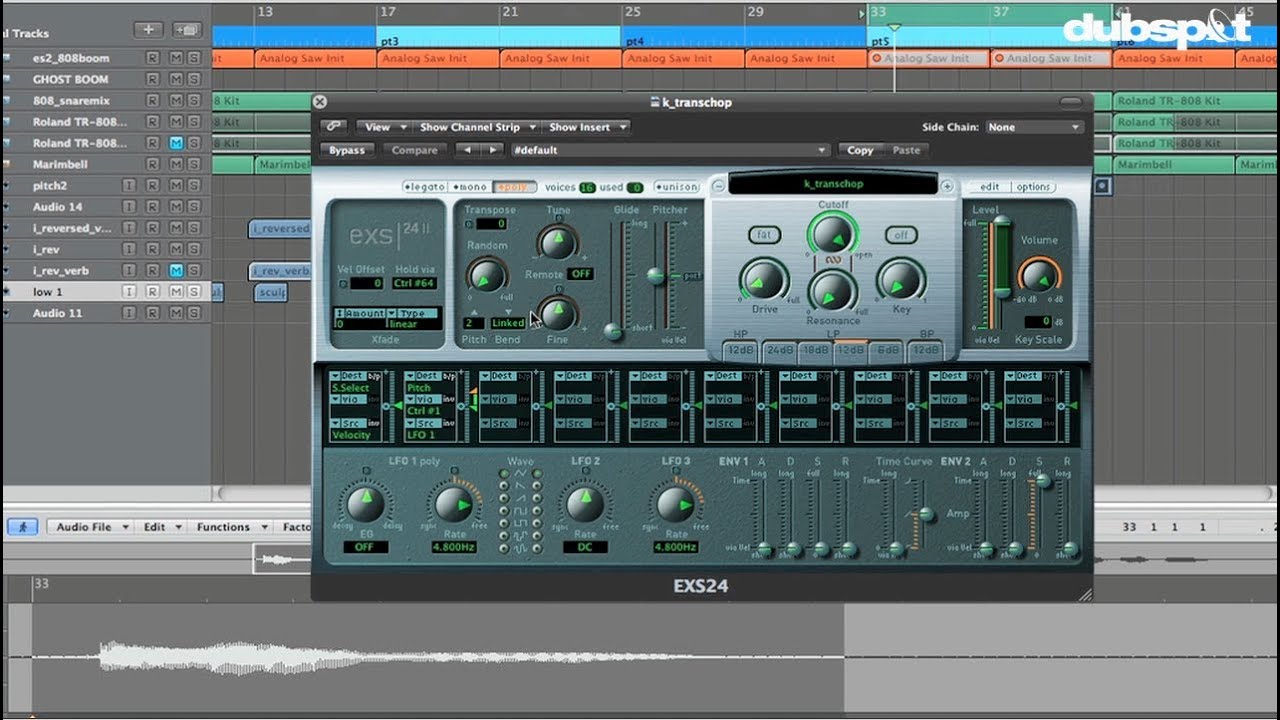
Task: Mute the GHOST BOOM track
Action: pyautogui.click(x=176, y=79)
